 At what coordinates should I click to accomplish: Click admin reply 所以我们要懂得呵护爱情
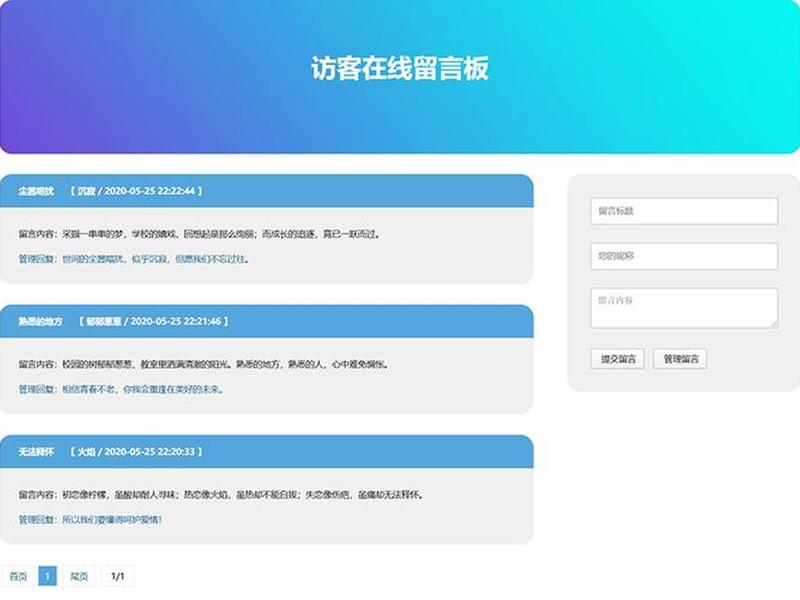point(112,520)
